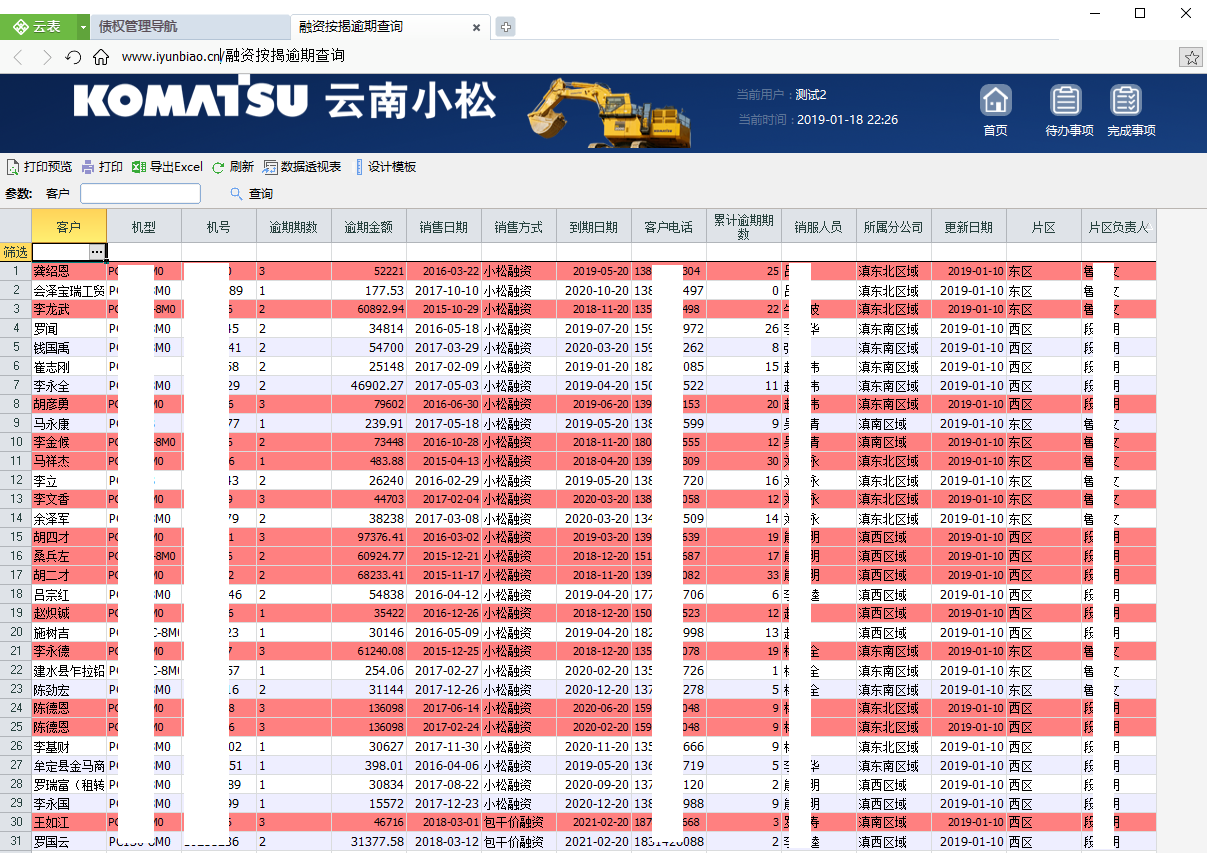Select row number 10 header
This screenshot has width=1207, height=853.
click(16, 442)
